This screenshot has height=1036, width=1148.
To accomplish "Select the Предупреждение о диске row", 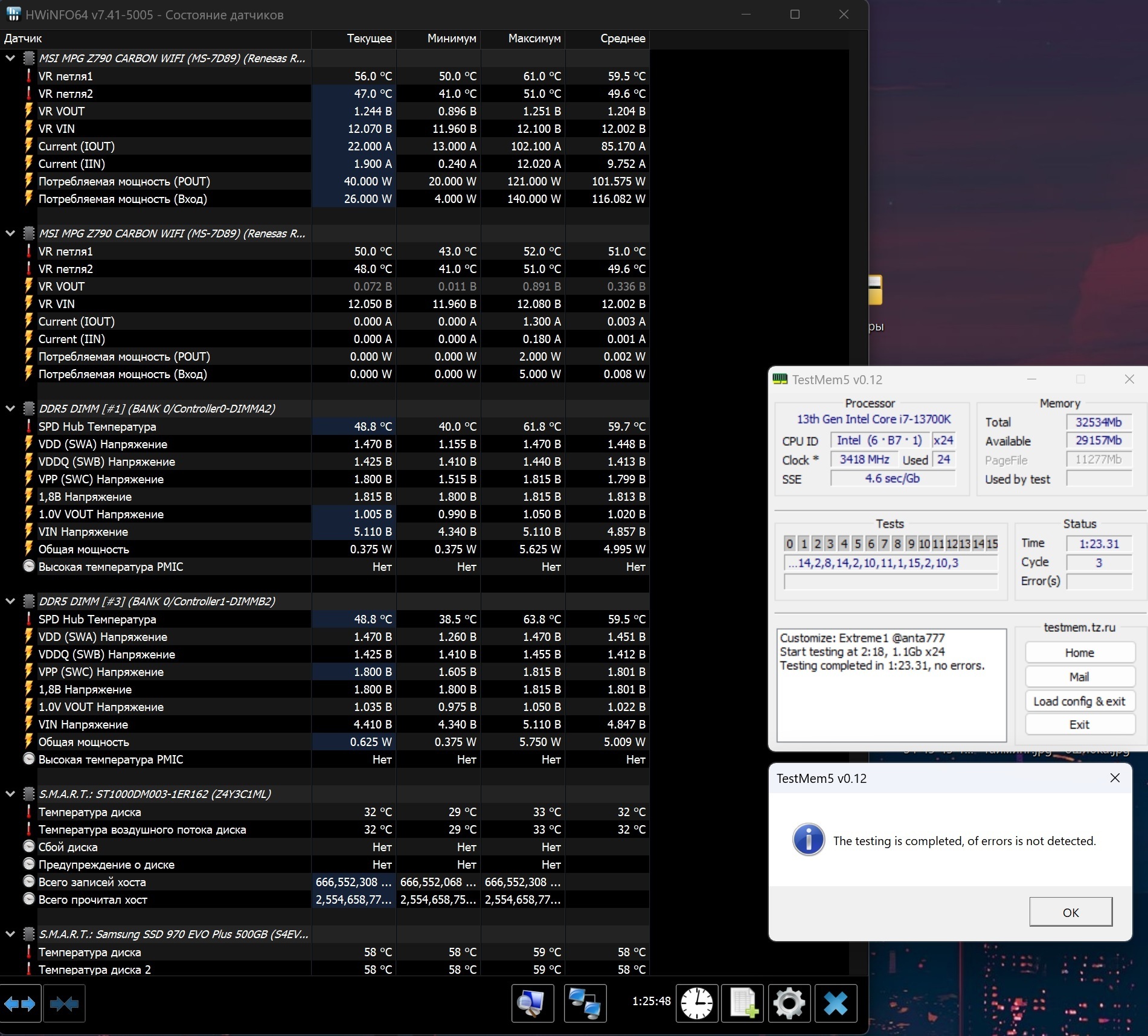I will point(324,864).
